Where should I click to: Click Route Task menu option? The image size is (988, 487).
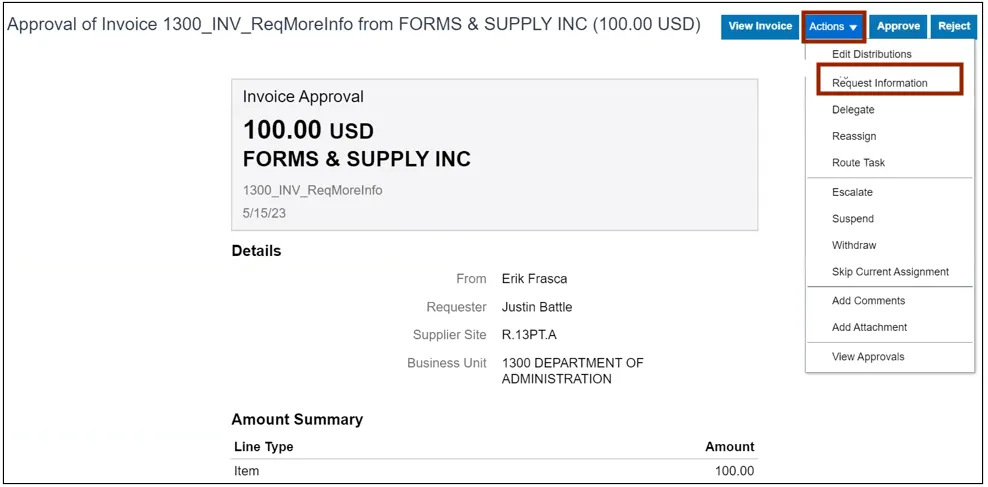858,163
